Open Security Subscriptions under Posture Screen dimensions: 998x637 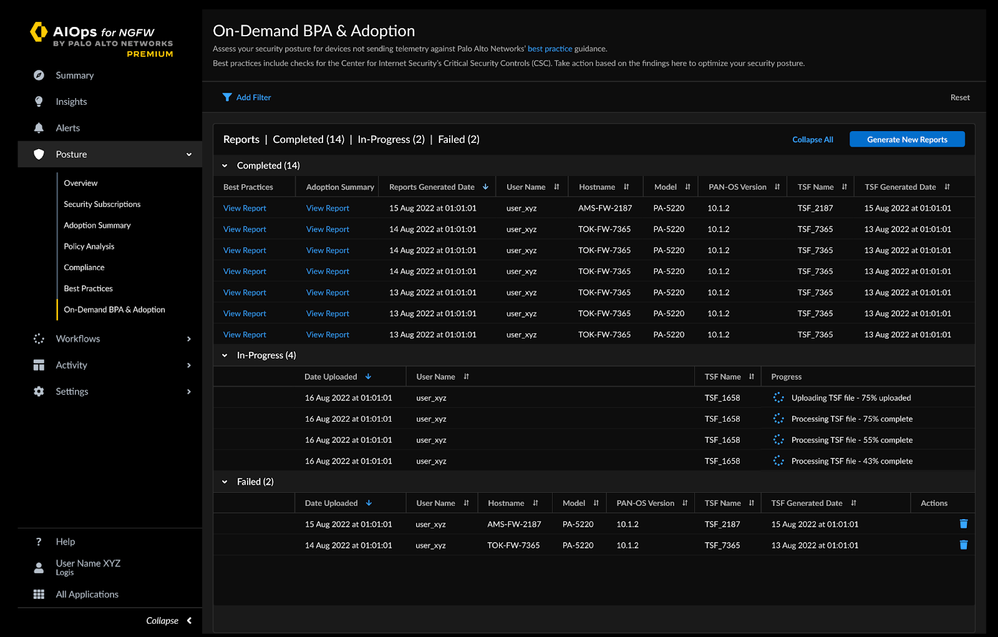[102, 204]
